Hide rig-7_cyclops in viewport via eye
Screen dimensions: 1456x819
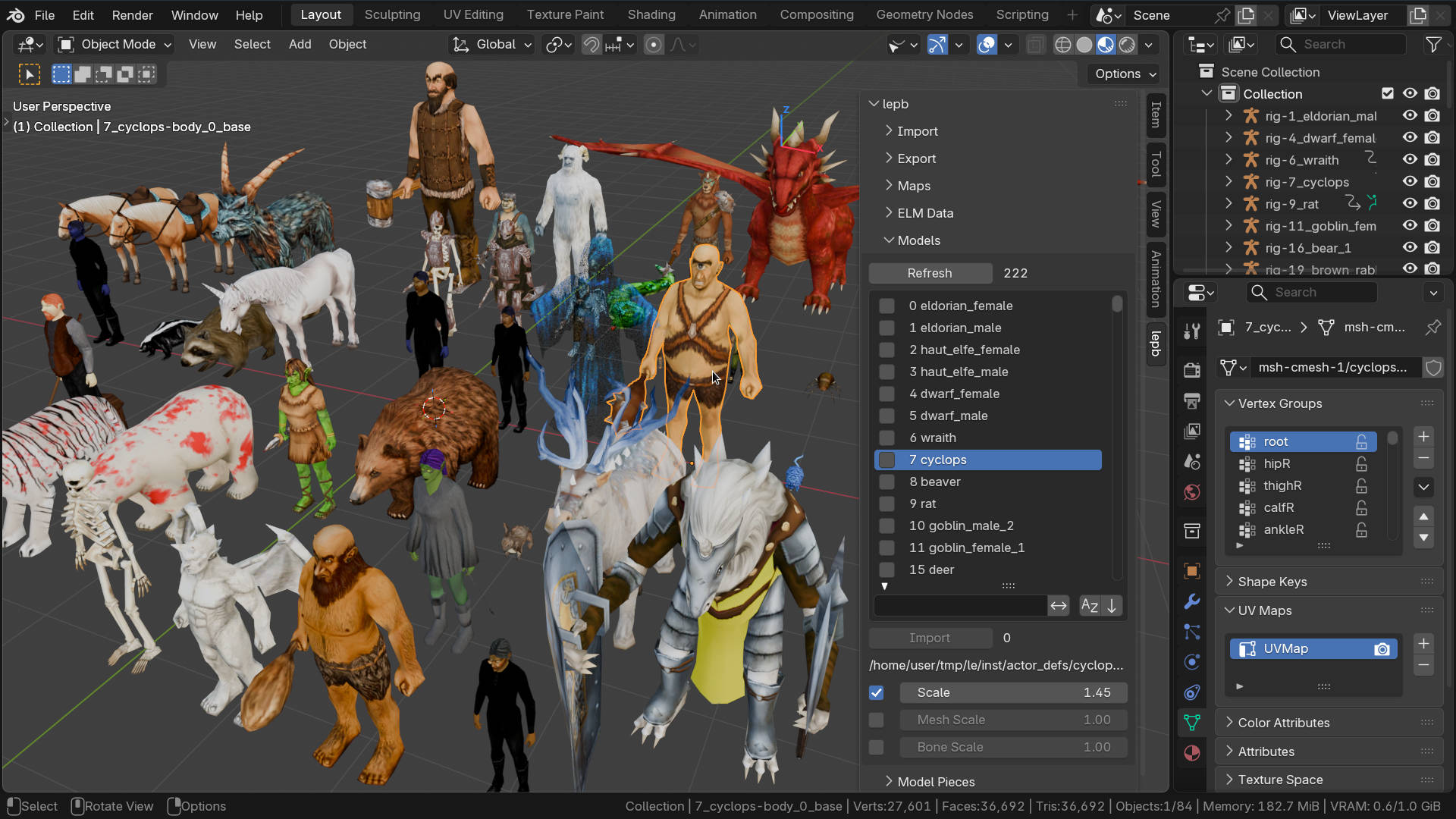click(x=1409, y=182)
